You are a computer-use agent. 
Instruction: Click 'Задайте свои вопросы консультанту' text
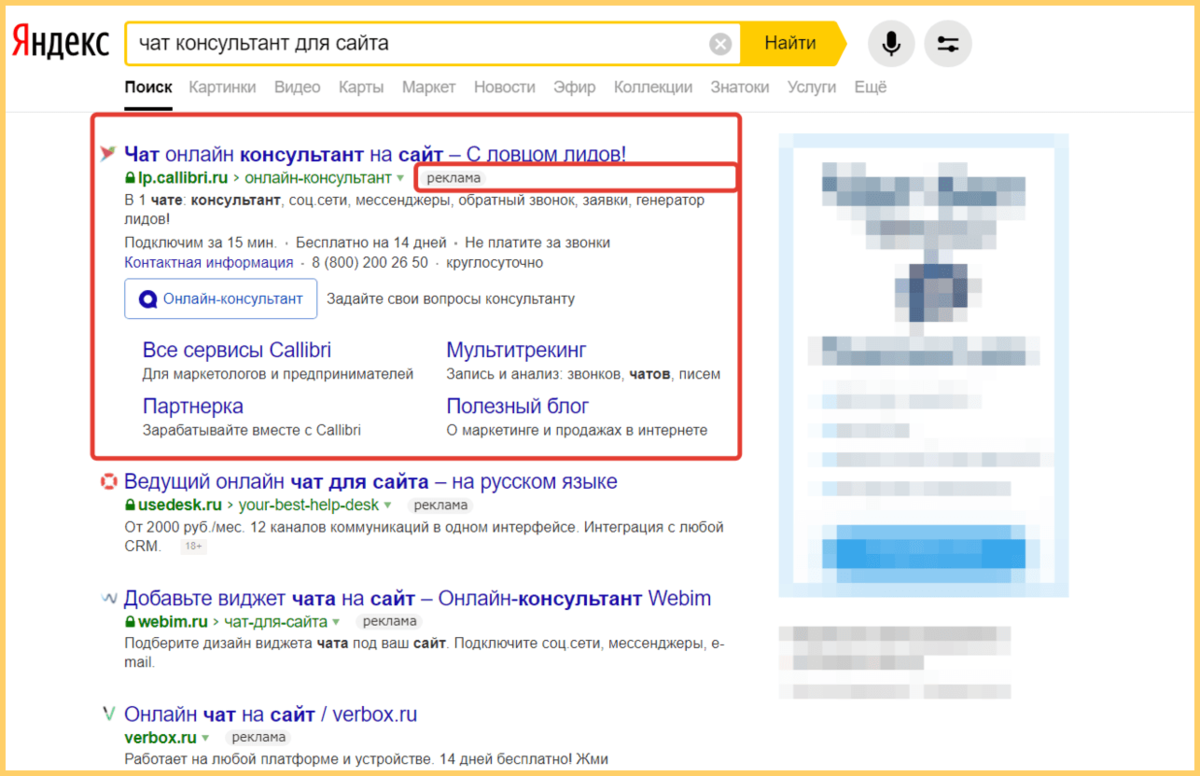coord(451,299)
